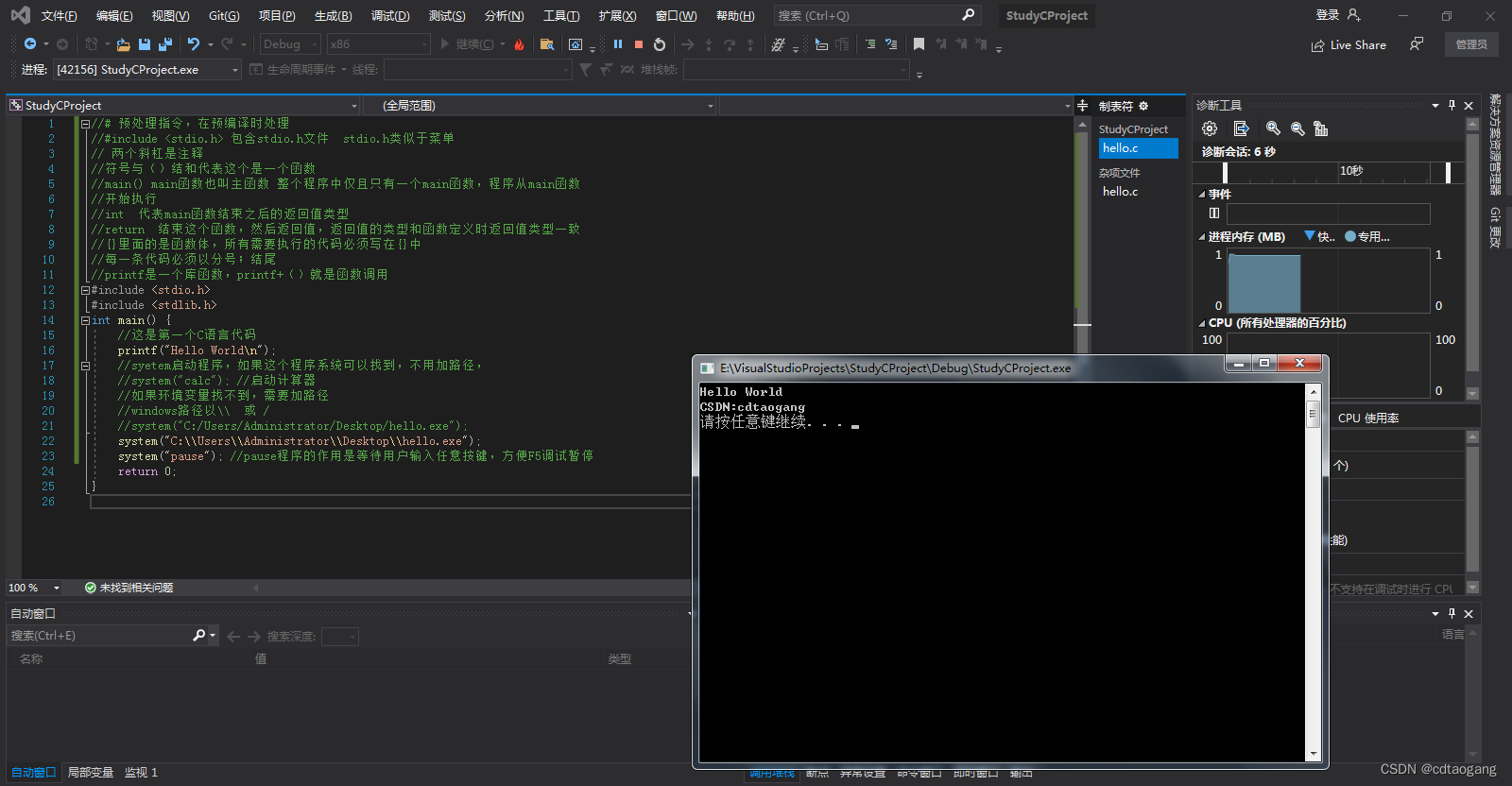
Task: Click the Save All icon
Action: [165, 44]
